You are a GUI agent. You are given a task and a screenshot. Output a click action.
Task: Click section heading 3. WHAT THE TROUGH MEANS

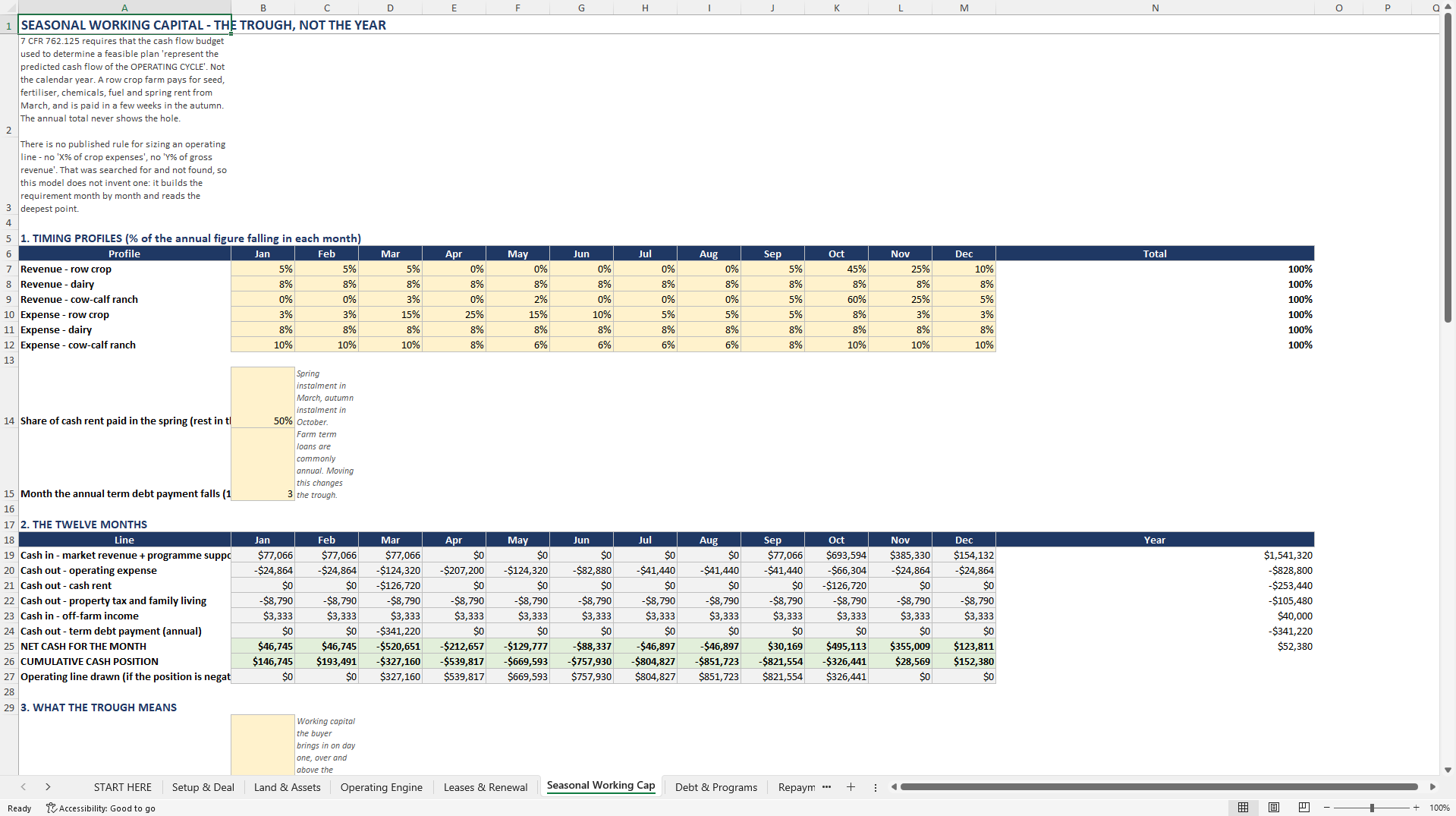click(99, 707)
